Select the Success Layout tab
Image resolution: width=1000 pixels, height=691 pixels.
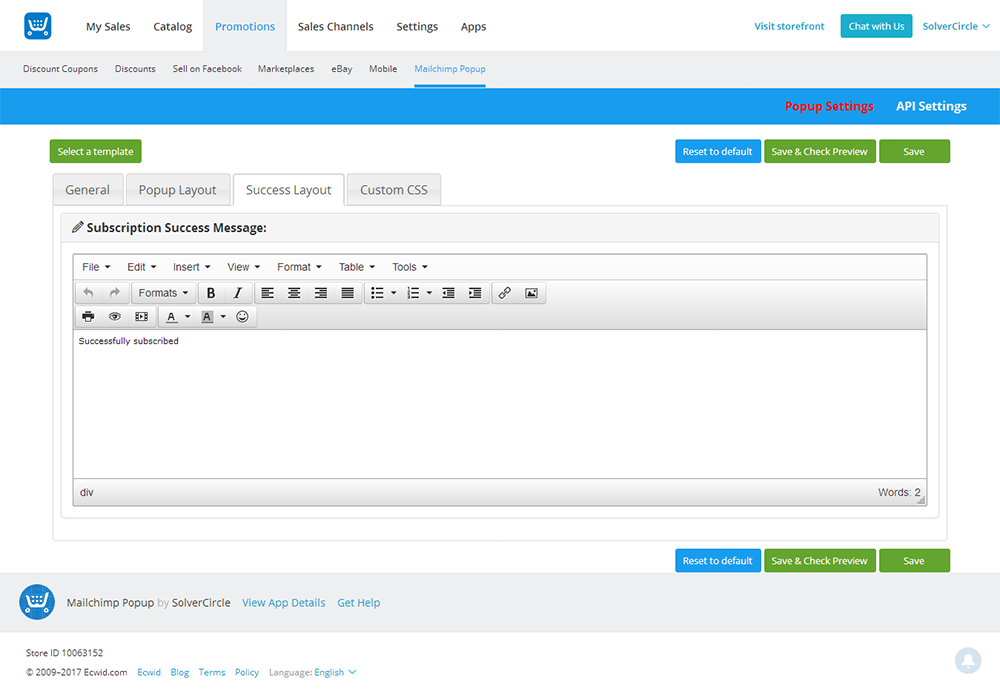click(x=288, y=189)
